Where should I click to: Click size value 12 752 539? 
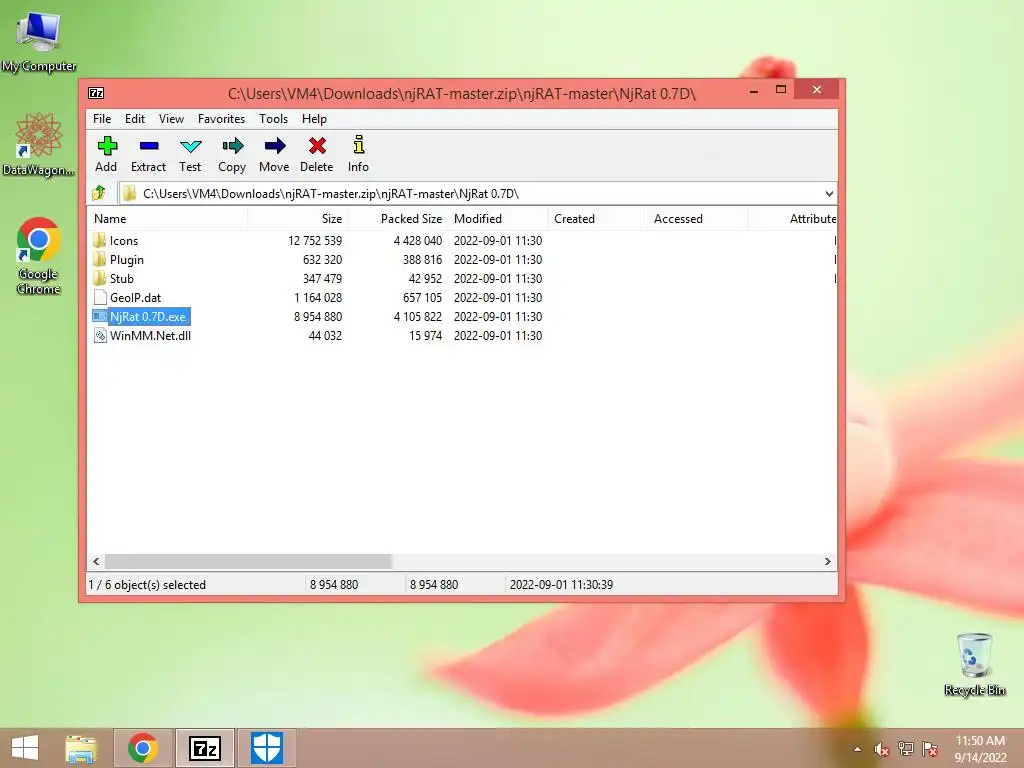pos(315,240)
